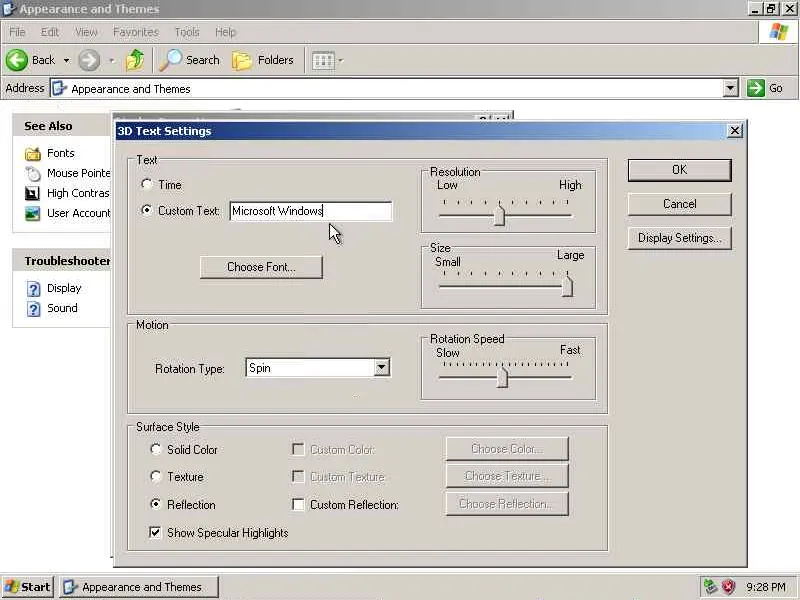800x600 pixels.
Task: Open the Views icon in toolbar
Action: 323,61
